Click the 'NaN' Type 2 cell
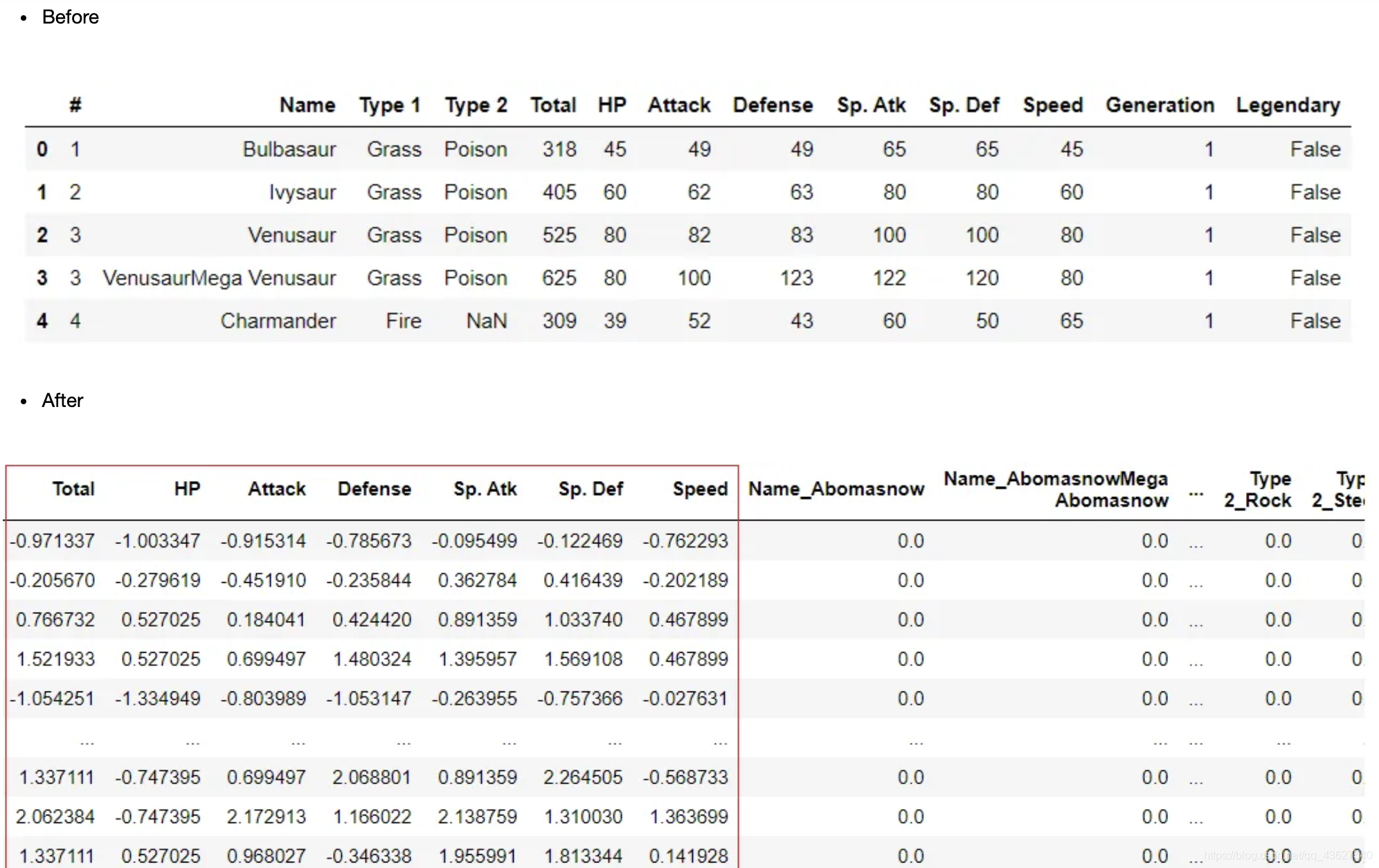 click(x=487, y=320)
